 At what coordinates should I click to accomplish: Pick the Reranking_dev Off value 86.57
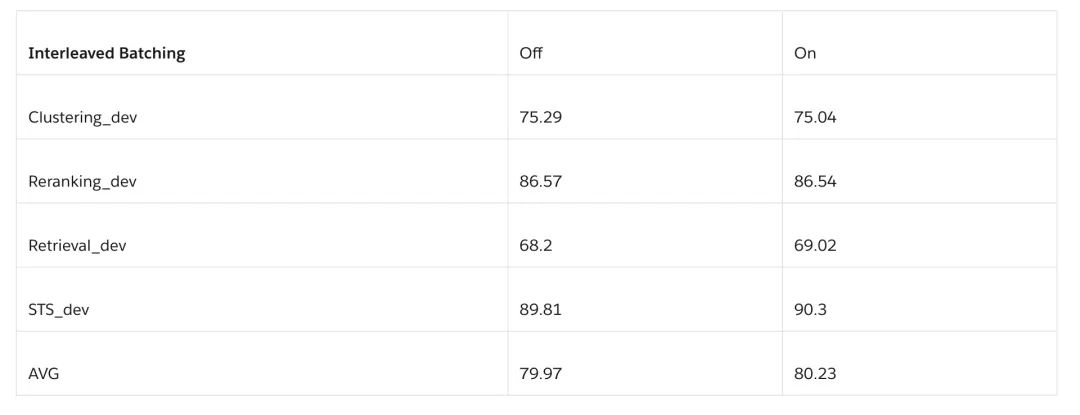[x=540, y=181]
